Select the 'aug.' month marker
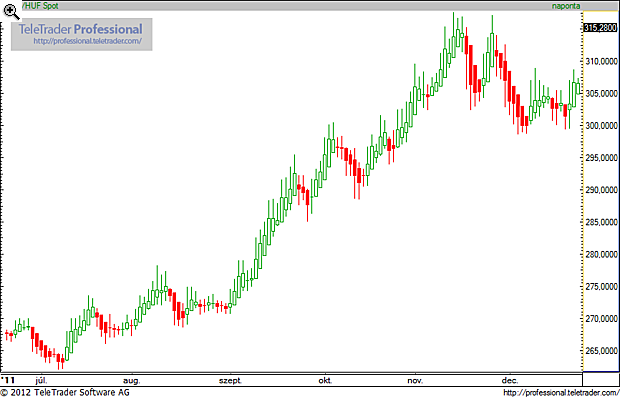The width and height of the screenshot is (620, 399). (x=131, y=380)
